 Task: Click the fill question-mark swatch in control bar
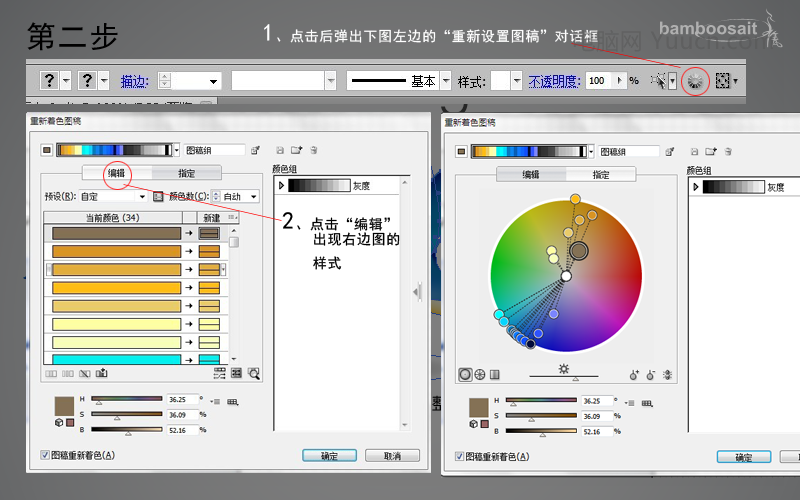[49, 81]
